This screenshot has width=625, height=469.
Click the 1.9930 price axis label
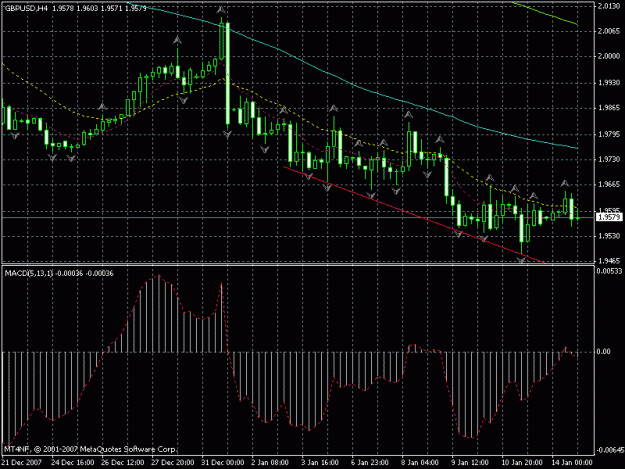pyautogui.click(x=609, y=82)
